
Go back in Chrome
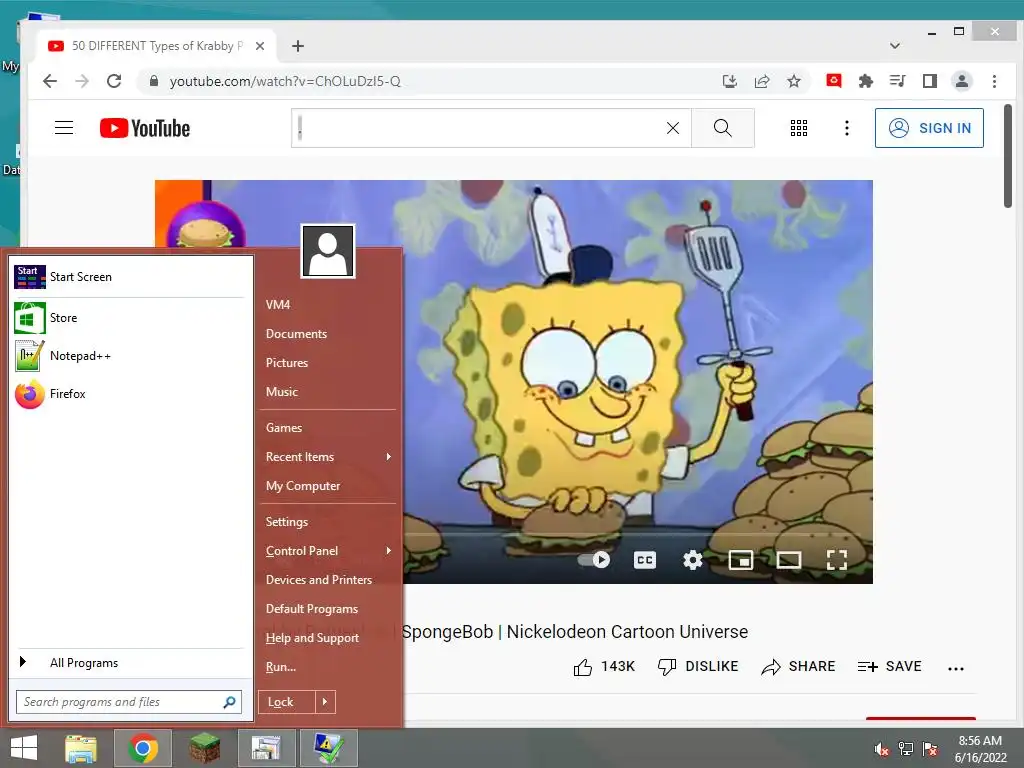(x=50, y=81)
